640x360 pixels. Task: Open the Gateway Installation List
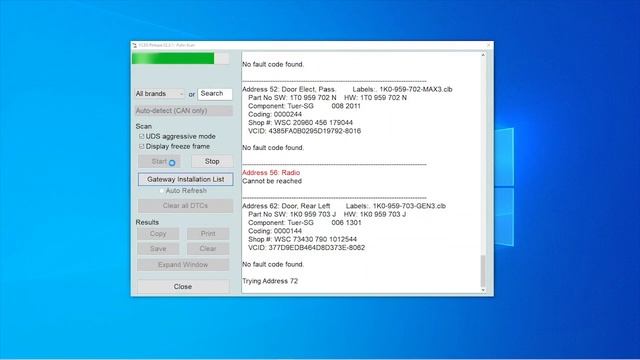185,179
